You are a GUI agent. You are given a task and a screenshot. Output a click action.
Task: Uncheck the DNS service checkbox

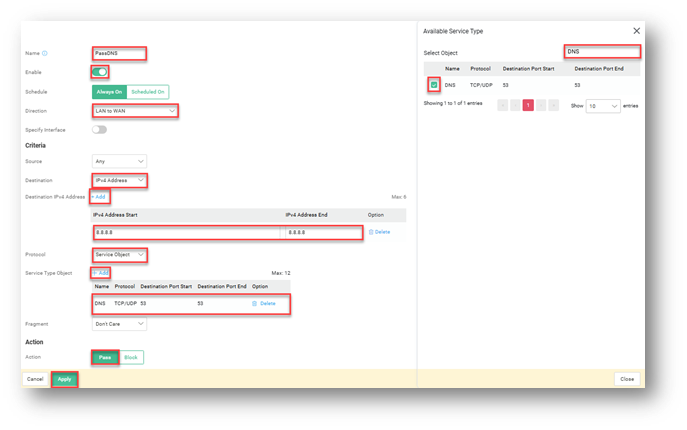pos(434,85)
